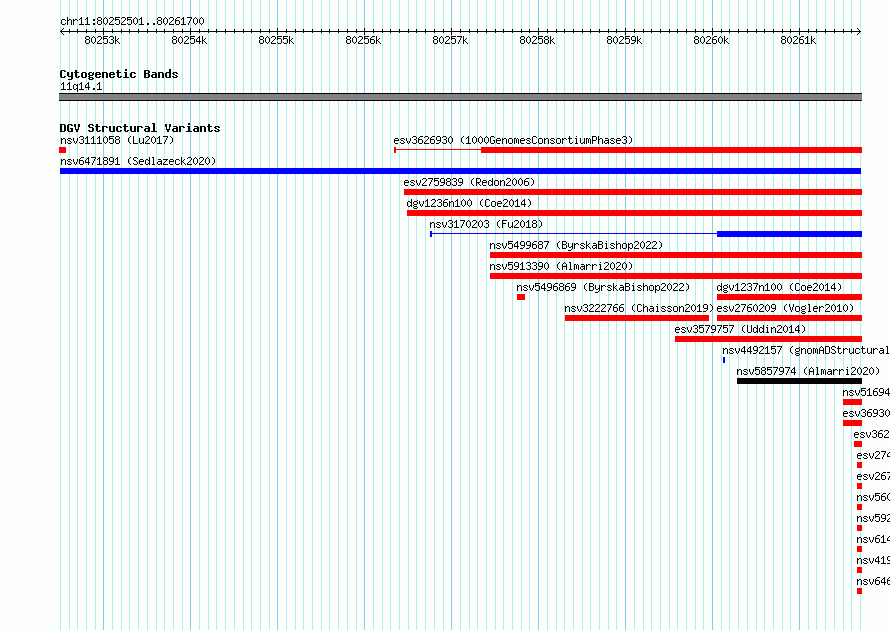This screenshot has height=630, width=890.
Task: Select the long blue nsv6471891 variant bar
Action: click(x=460, y=171)
